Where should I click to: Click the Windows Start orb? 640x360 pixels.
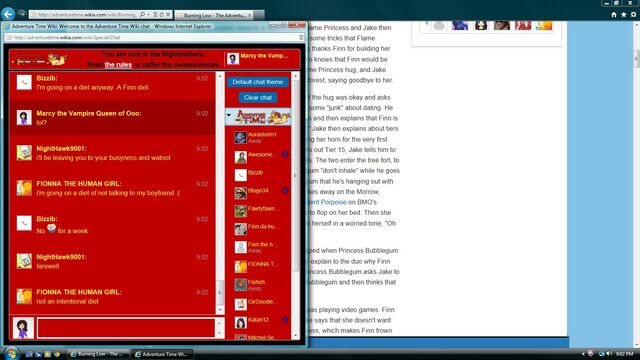tap(11, 353)
